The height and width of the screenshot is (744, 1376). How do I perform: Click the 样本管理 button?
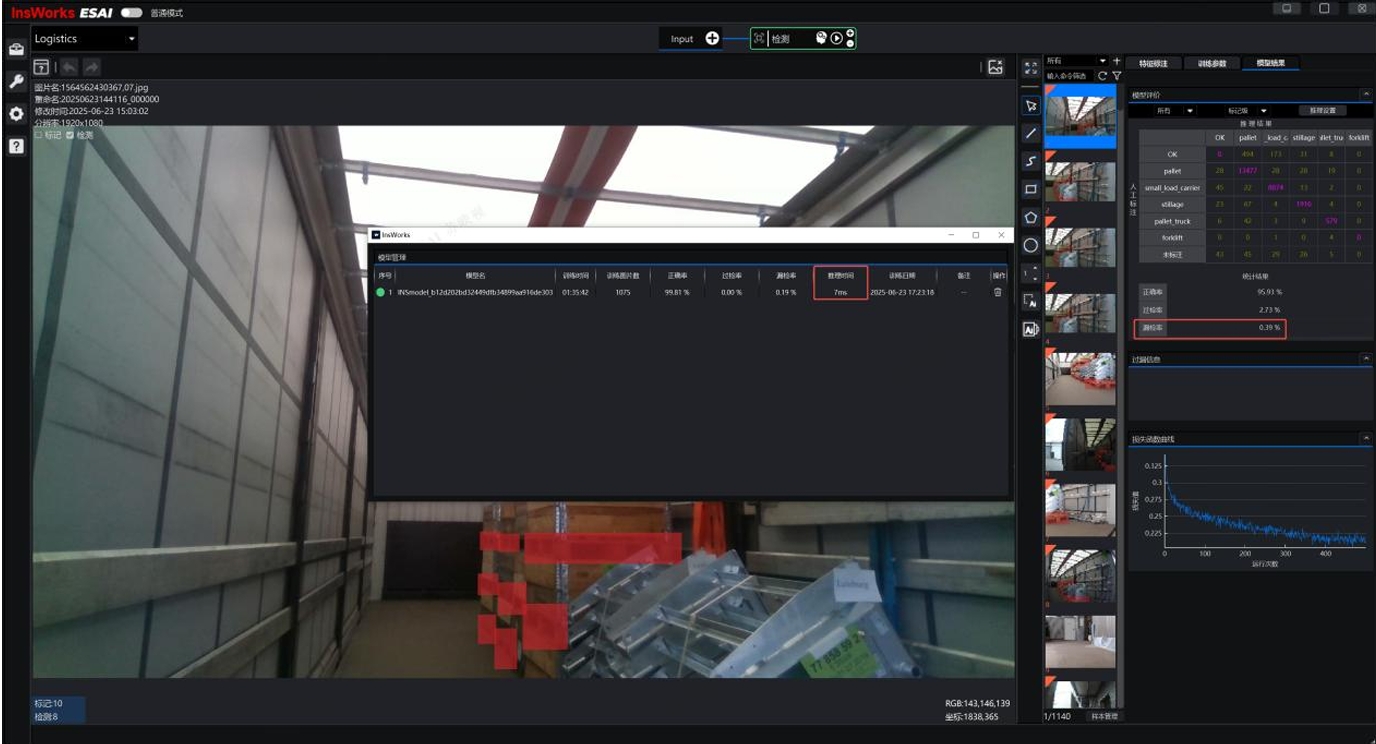pos(1103,716)
